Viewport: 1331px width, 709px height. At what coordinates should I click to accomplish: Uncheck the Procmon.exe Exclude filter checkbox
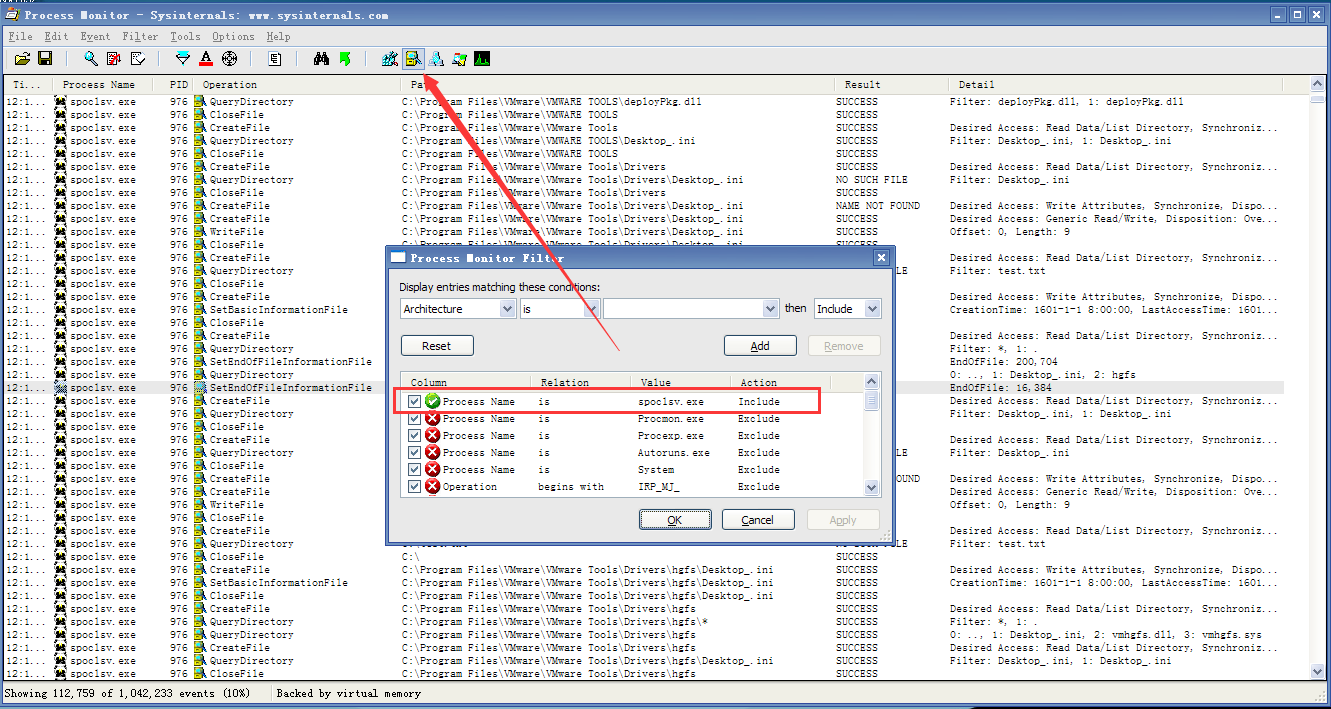[414, 418]
